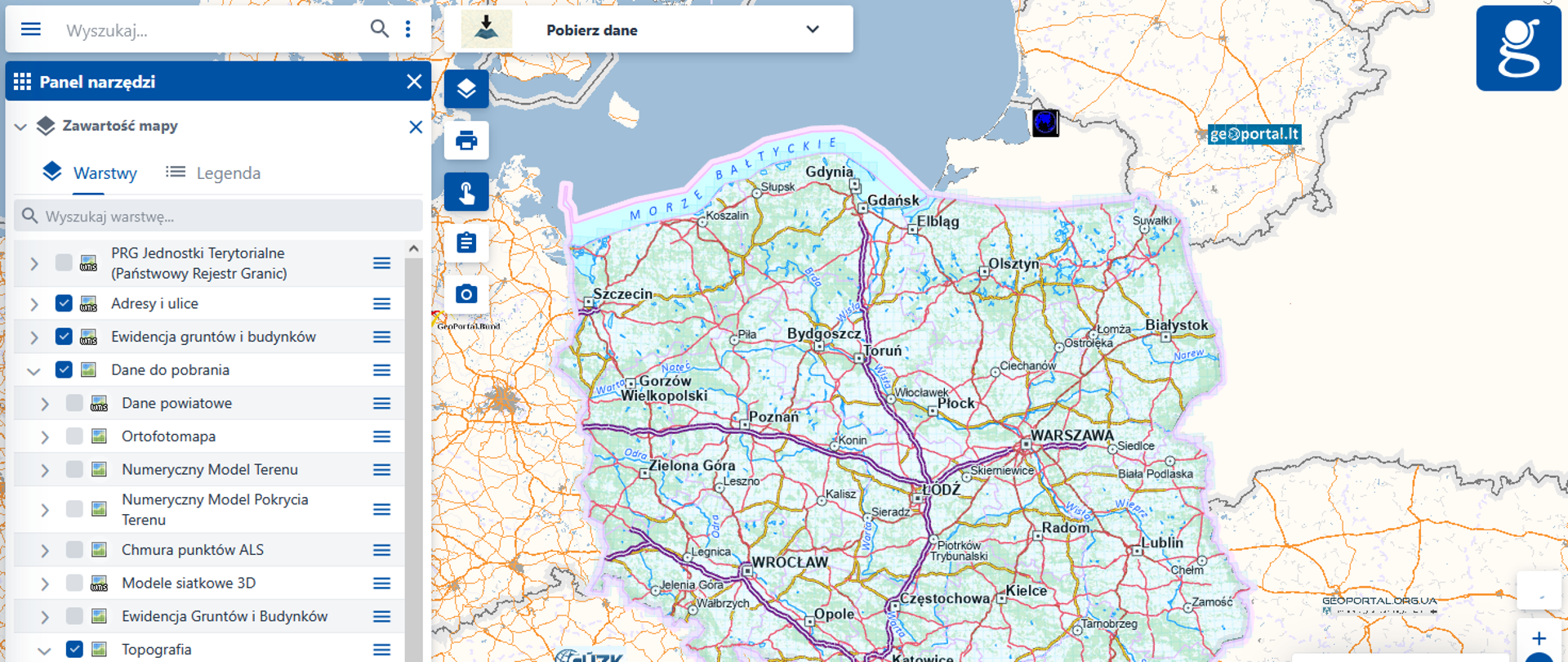Click the map layers button
Viewport: 1568px width, 662px height.
tap(466, 89)
